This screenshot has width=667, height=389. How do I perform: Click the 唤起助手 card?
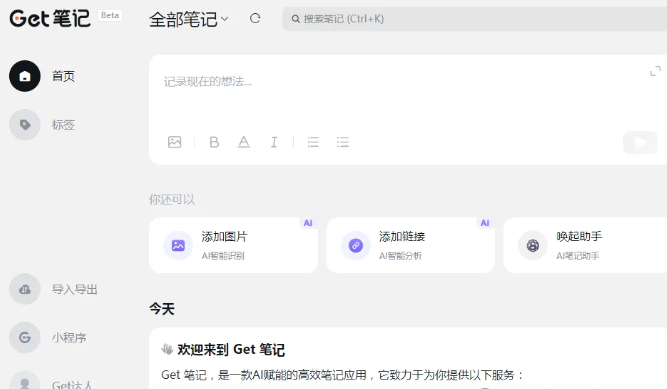click(585, 245)
